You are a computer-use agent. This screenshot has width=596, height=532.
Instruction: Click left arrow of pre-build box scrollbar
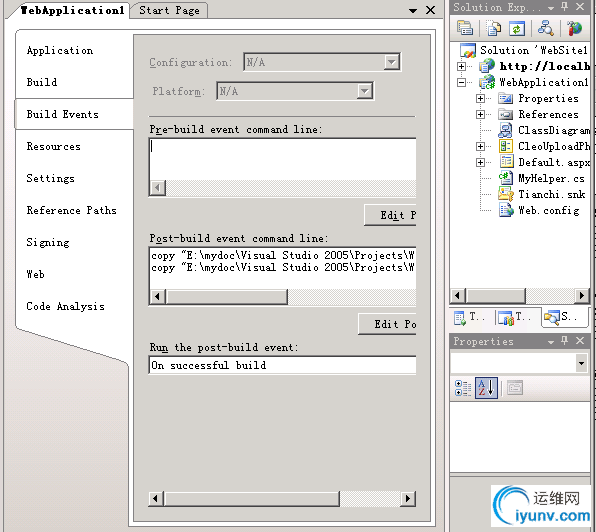[x=157, y=188]
